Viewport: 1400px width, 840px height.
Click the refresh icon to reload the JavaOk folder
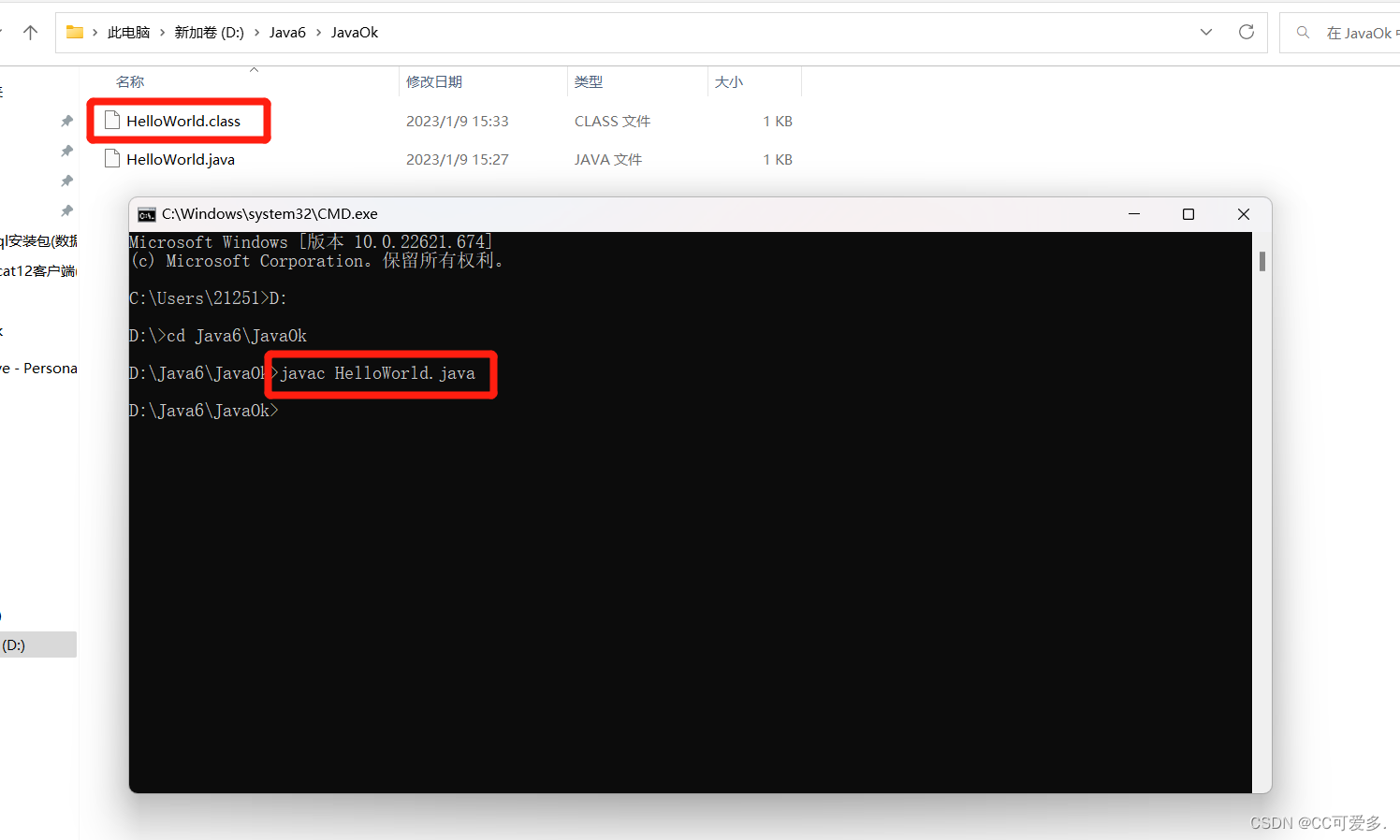[x=1247, y=31]
